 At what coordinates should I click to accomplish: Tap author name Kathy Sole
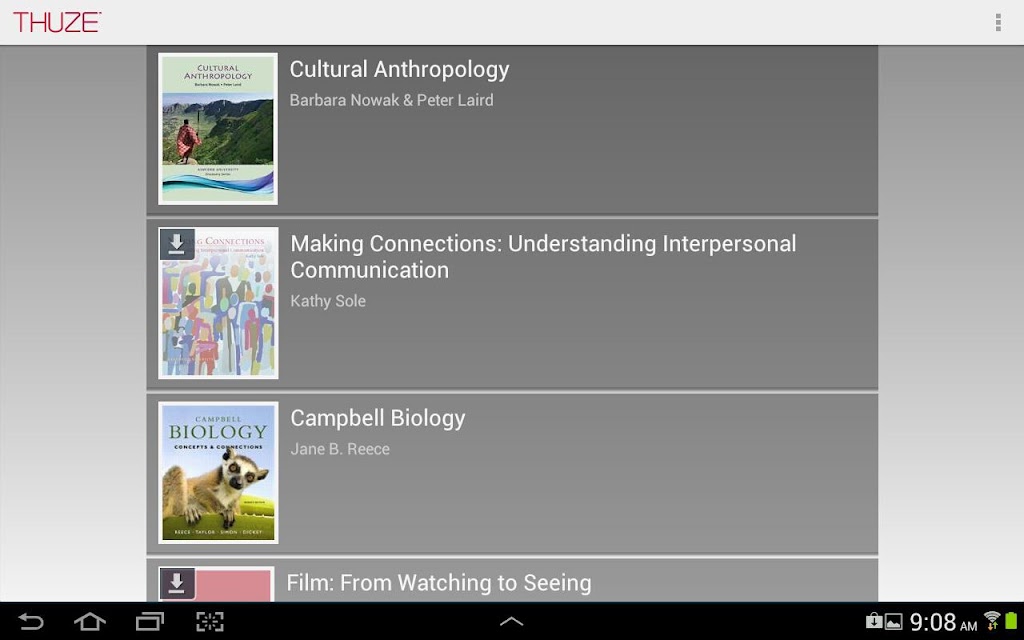tap(328, 301)
